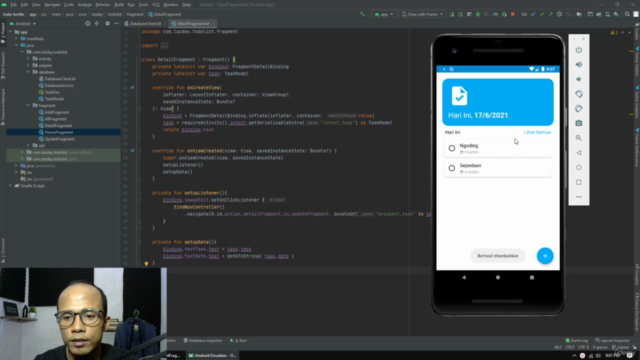Collapse the java folder
Screen dimensions: 640x360
[x=16, y=45]
